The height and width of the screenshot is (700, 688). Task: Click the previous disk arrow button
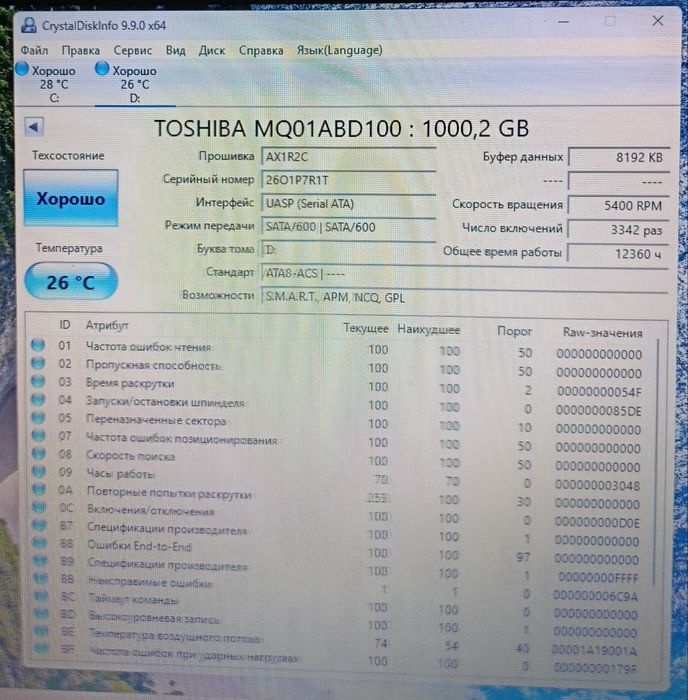coord(34,127)
